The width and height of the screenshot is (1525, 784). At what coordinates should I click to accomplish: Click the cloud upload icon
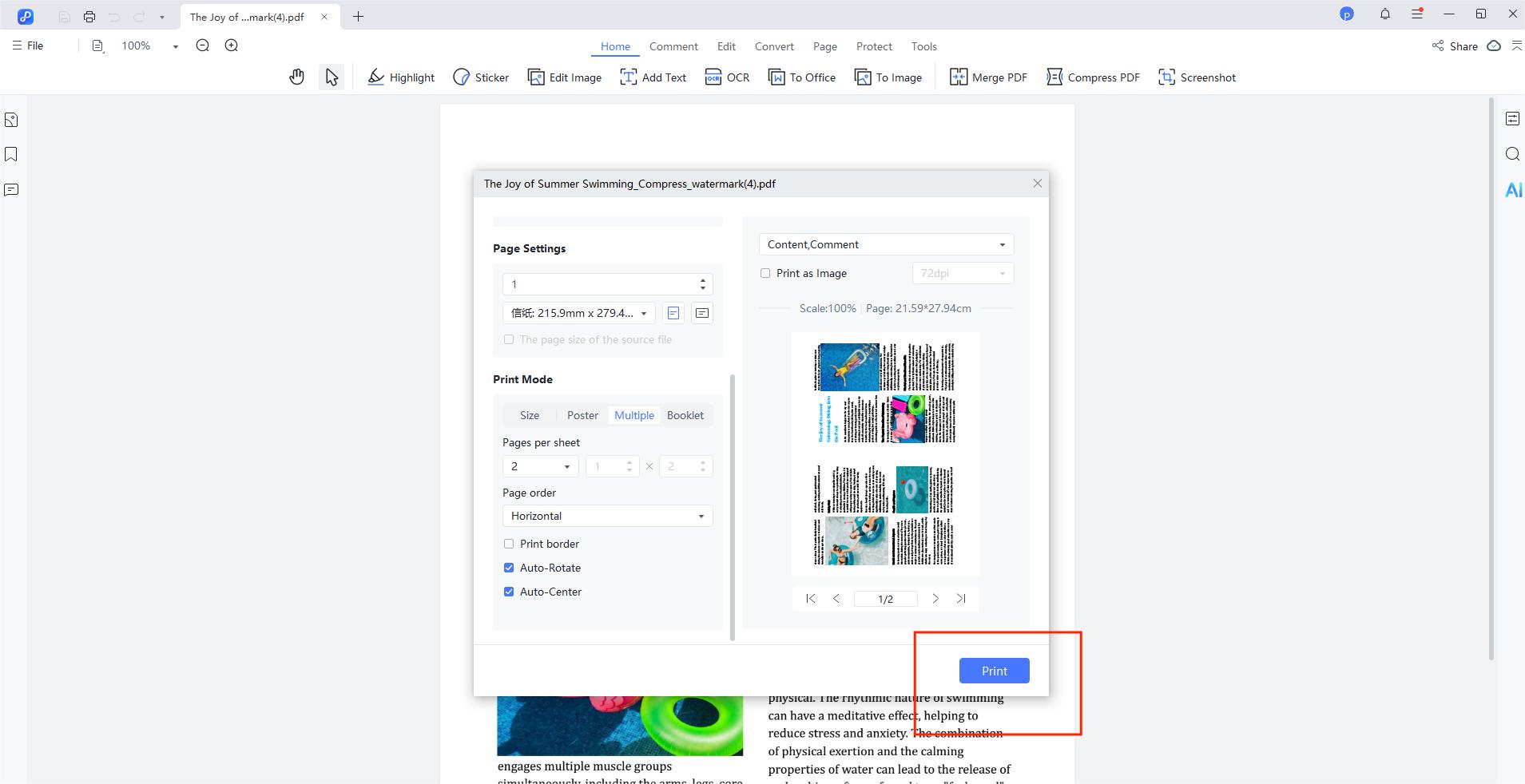pyautogui.click(x=1494, y=46)
